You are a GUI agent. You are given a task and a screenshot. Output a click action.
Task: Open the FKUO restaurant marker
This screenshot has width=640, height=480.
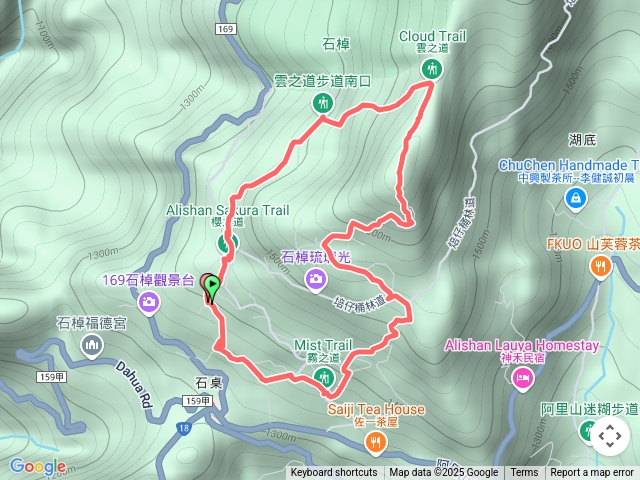(600, 267)
